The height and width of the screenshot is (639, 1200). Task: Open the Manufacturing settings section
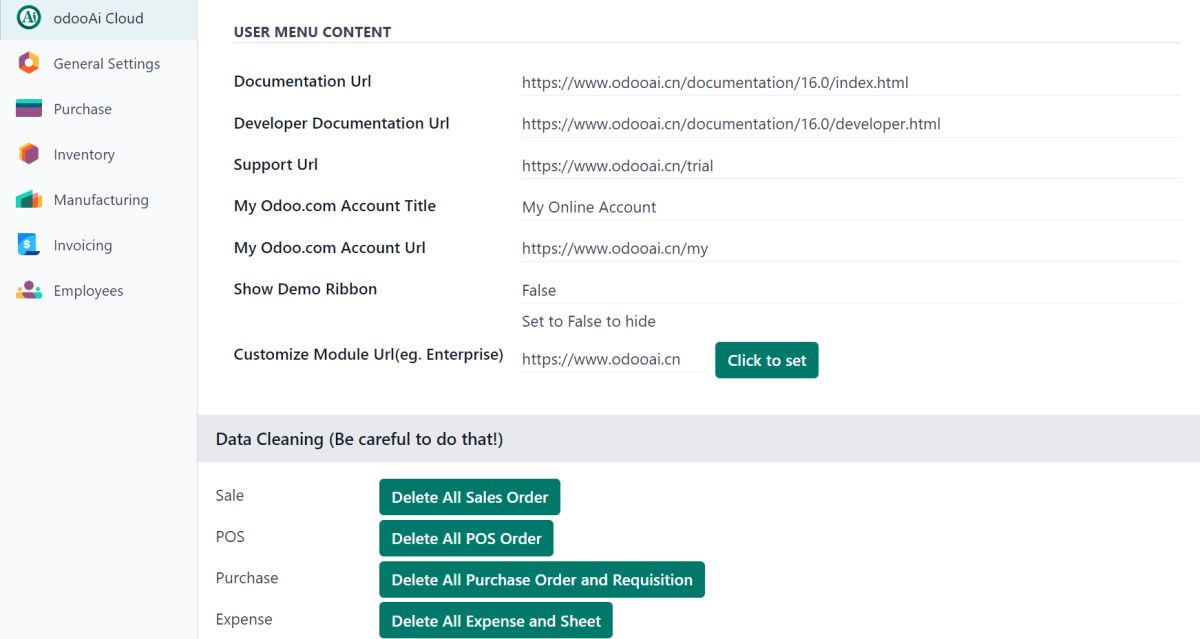coord(100,200)
